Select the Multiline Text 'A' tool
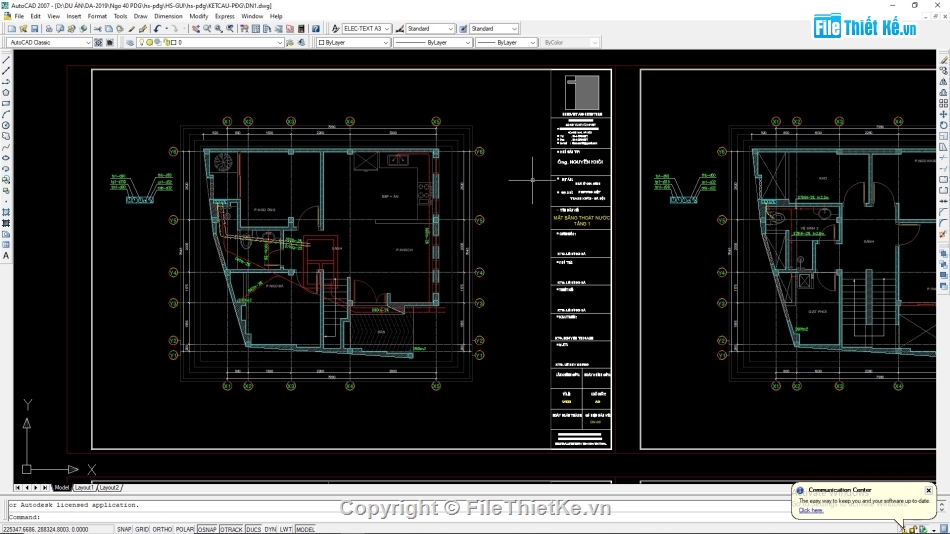The height and width of the screenshot is (534, 950). (x=6, y=256)
